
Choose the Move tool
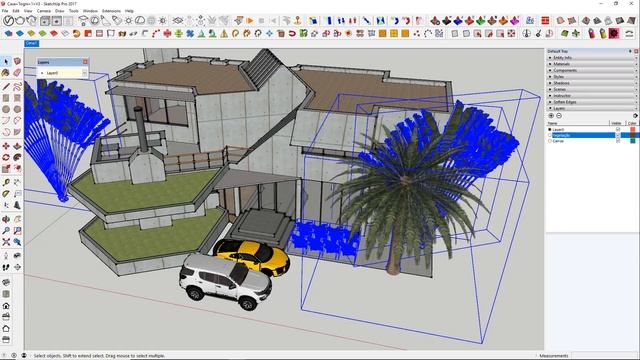[x=6, y=146]
